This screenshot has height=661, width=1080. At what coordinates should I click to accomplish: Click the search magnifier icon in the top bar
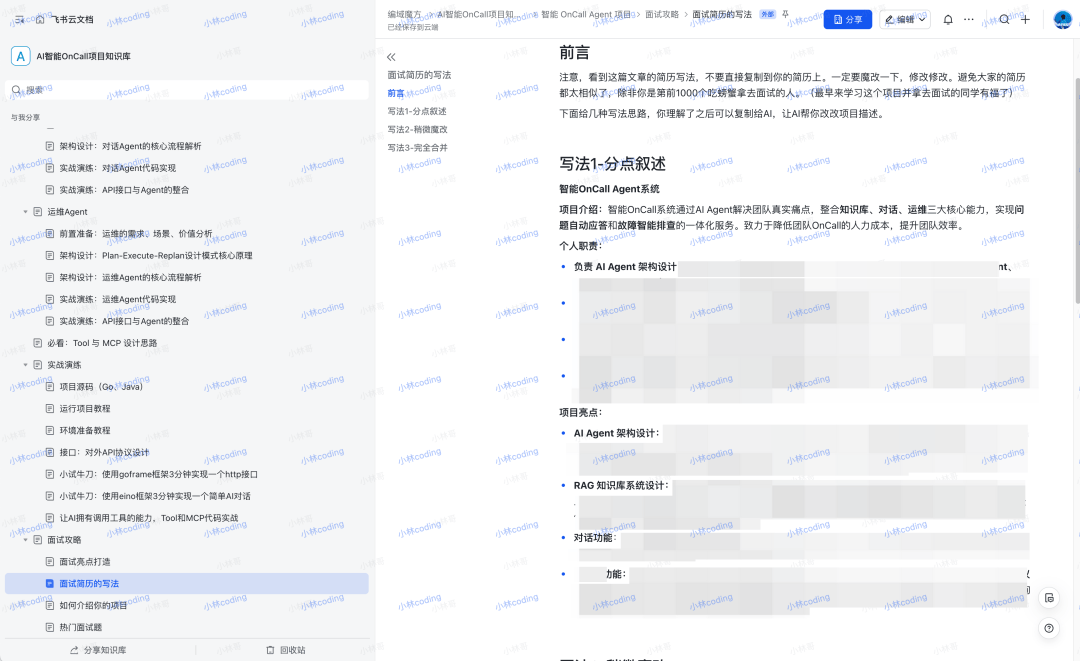[x=1004, y=19]
